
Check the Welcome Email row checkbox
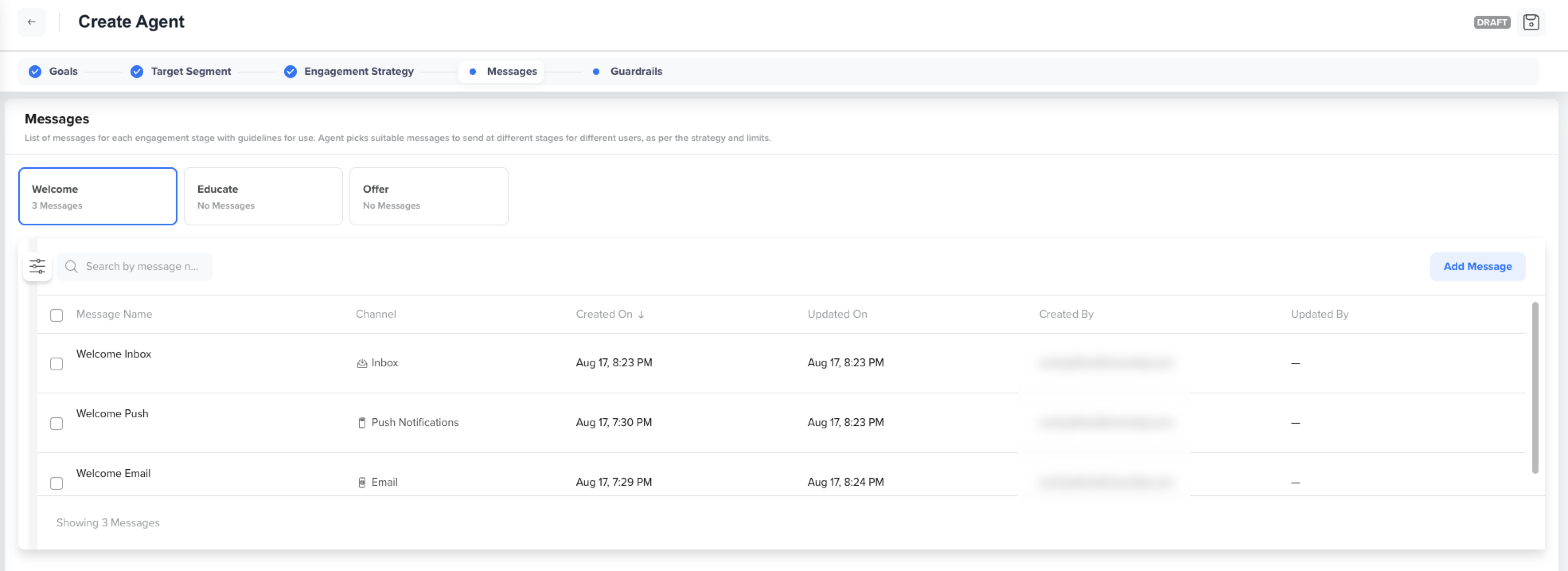pyautogui.click(x=57, y=483)
